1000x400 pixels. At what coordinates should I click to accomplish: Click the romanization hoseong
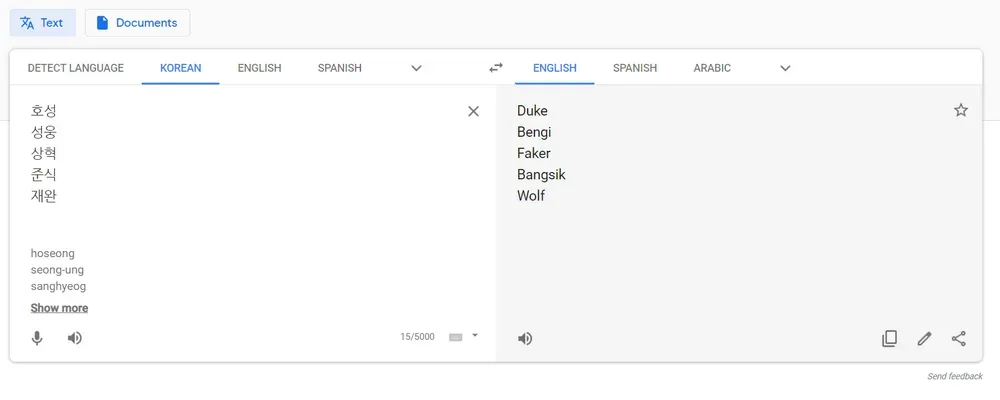52,254
